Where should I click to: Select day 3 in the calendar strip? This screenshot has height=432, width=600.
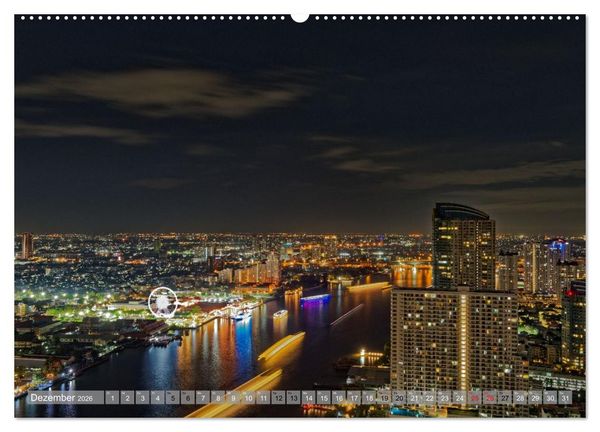point(142,398)
